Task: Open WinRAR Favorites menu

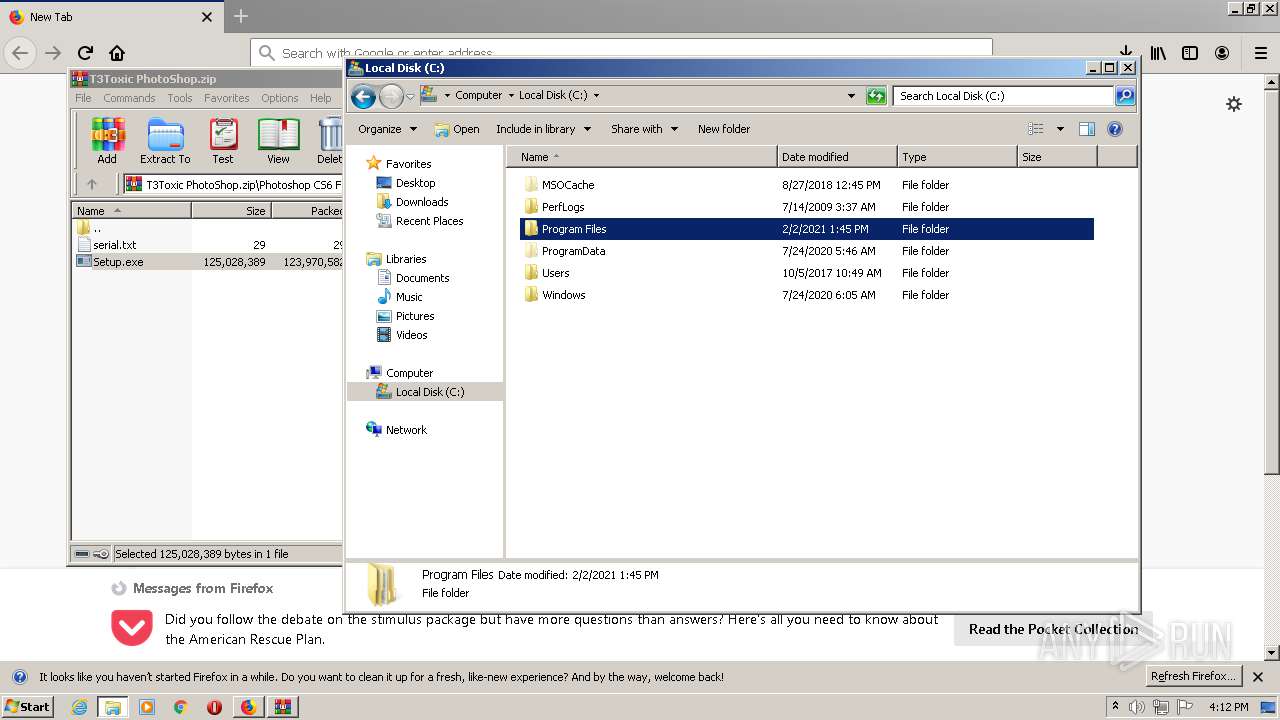Action: pyautogui.click(x=227, y=98)
